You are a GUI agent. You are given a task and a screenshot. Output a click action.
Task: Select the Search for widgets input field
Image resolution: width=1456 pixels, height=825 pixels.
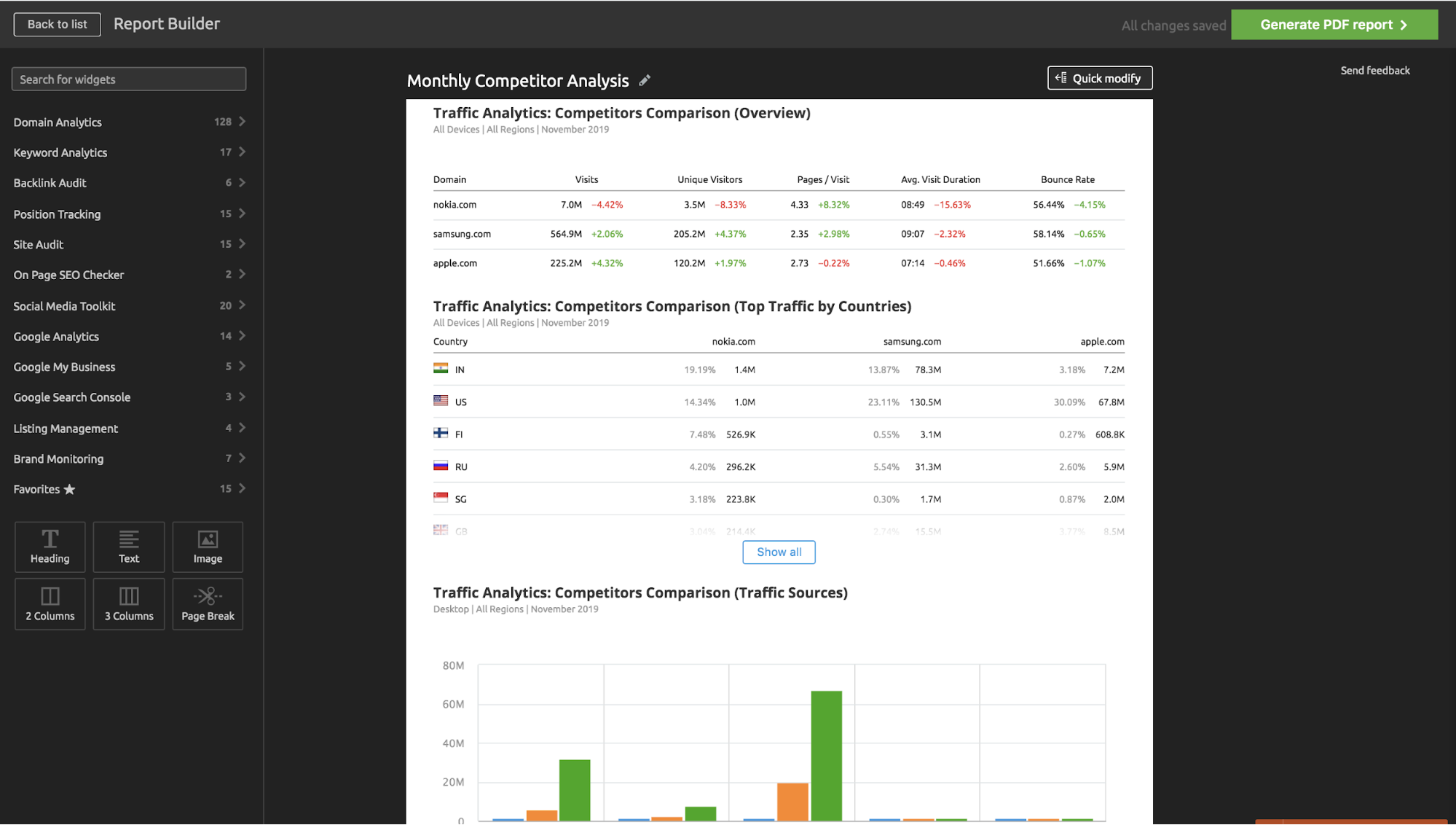pos(128,79)
